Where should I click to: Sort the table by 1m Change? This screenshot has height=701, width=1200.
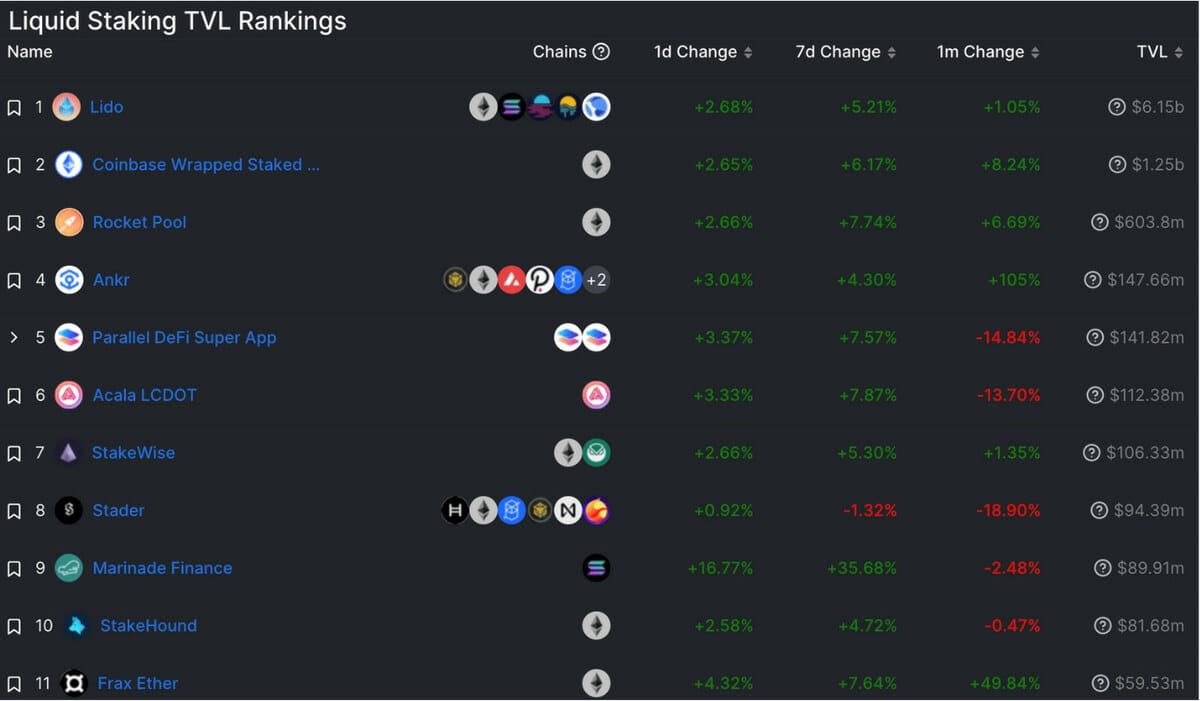point(988,52)
